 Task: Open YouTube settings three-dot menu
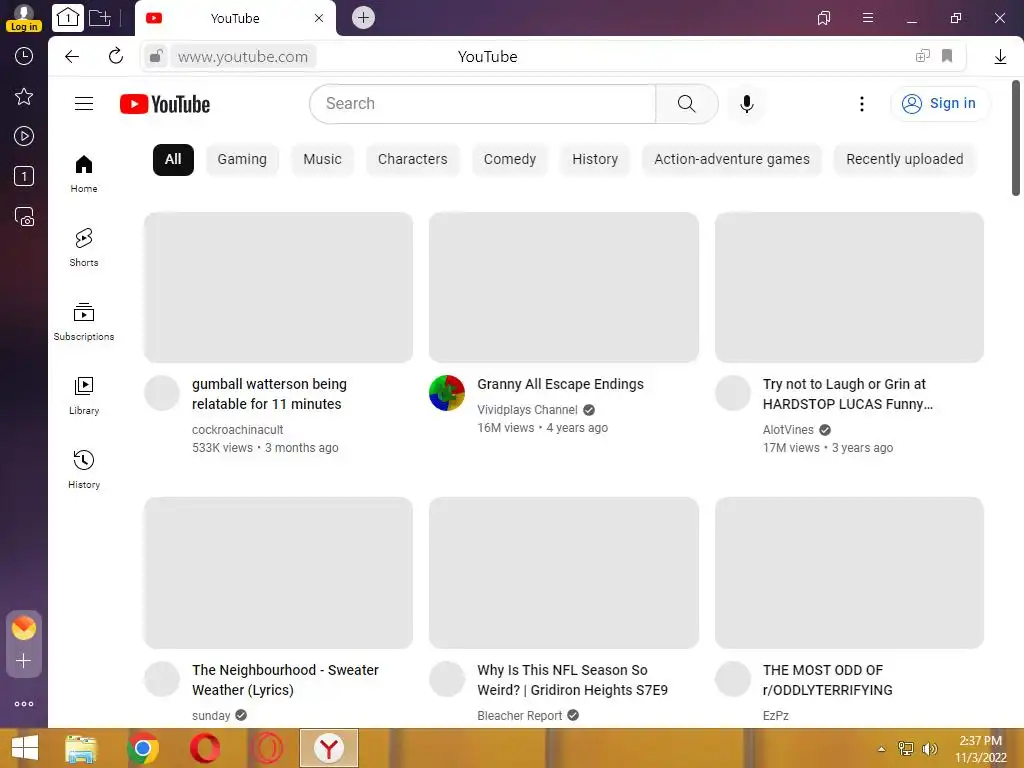pos(861,104)
